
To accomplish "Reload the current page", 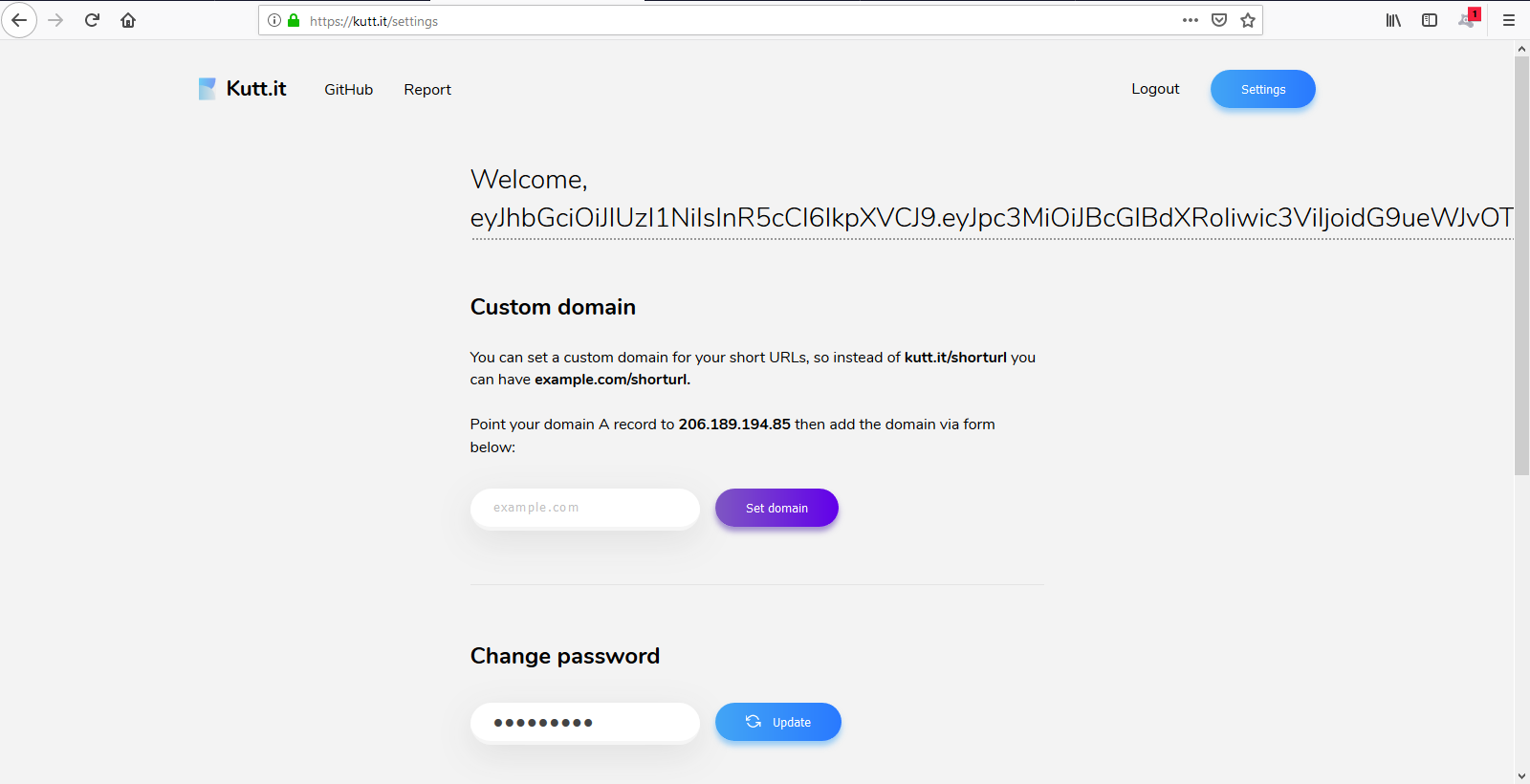I will click(92, 19).
